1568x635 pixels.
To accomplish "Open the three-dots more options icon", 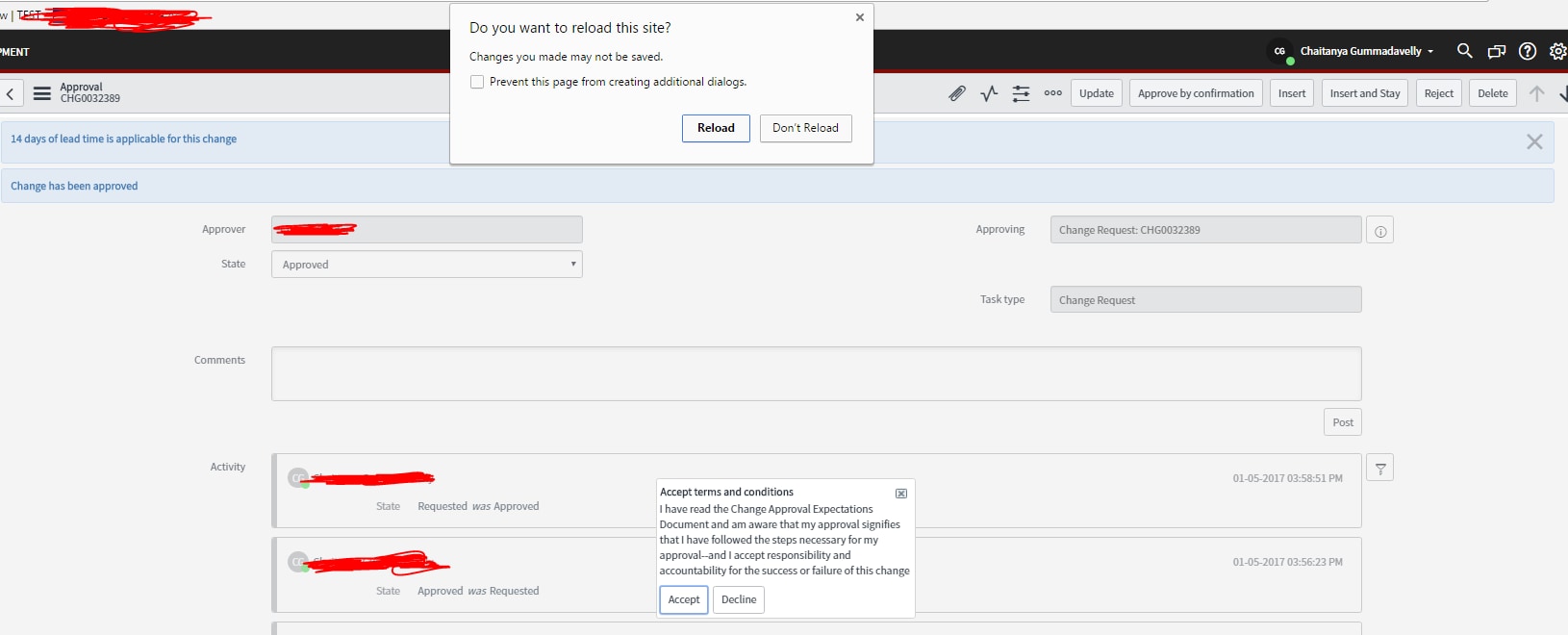I will coord(1053,93).
